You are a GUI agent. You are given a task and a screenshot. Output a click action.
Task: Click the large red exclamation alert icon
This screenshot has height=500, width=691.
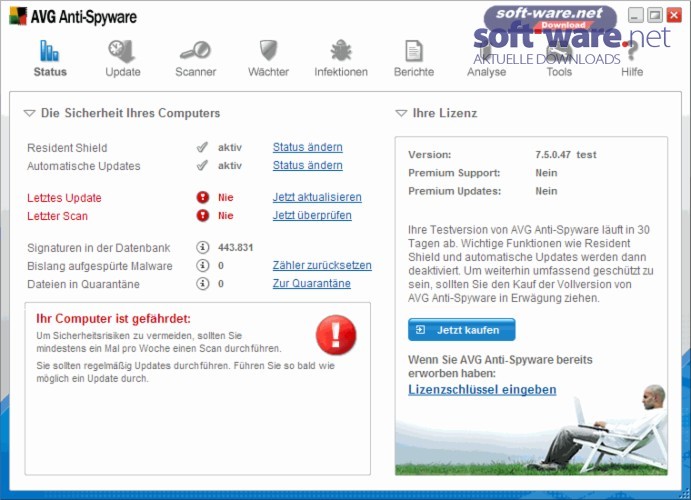(x=336, y=335)
